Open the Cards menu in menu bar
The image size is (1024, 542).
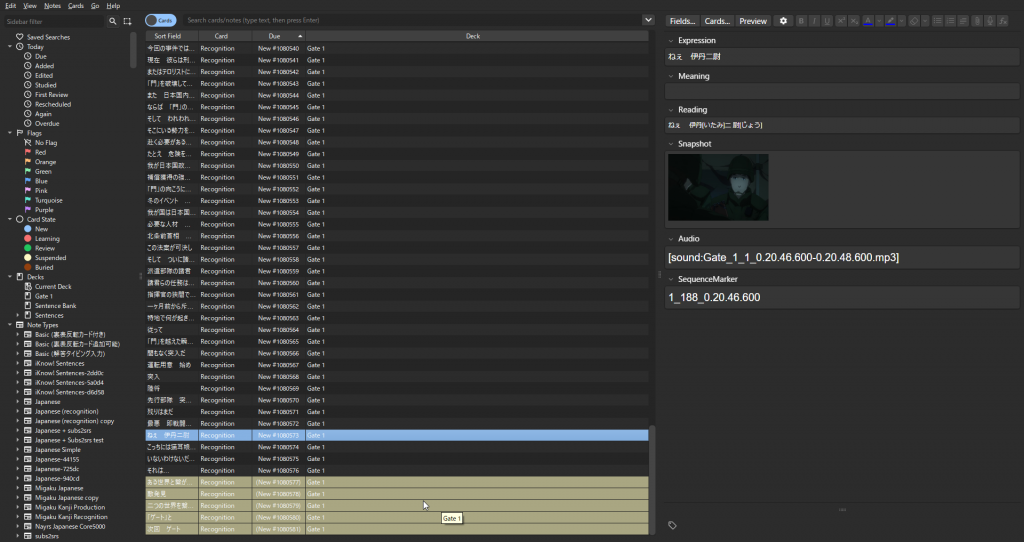75,5
